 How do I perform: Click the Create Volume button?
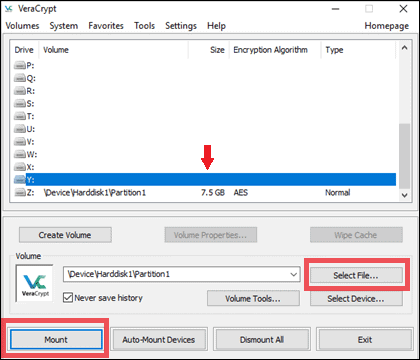point(65,235)
